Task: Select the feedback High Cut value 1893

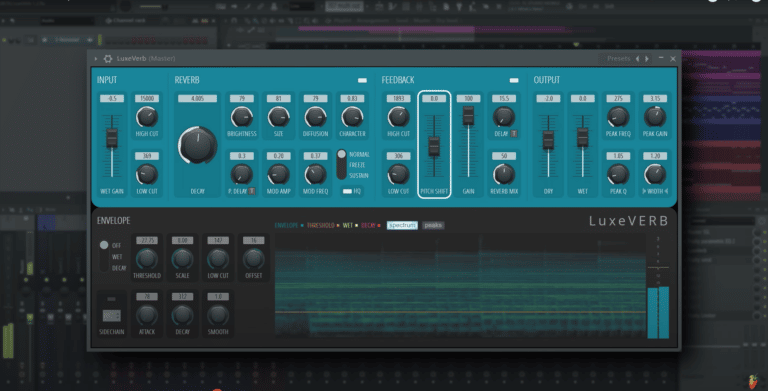Action: click(x=398, y=98)
